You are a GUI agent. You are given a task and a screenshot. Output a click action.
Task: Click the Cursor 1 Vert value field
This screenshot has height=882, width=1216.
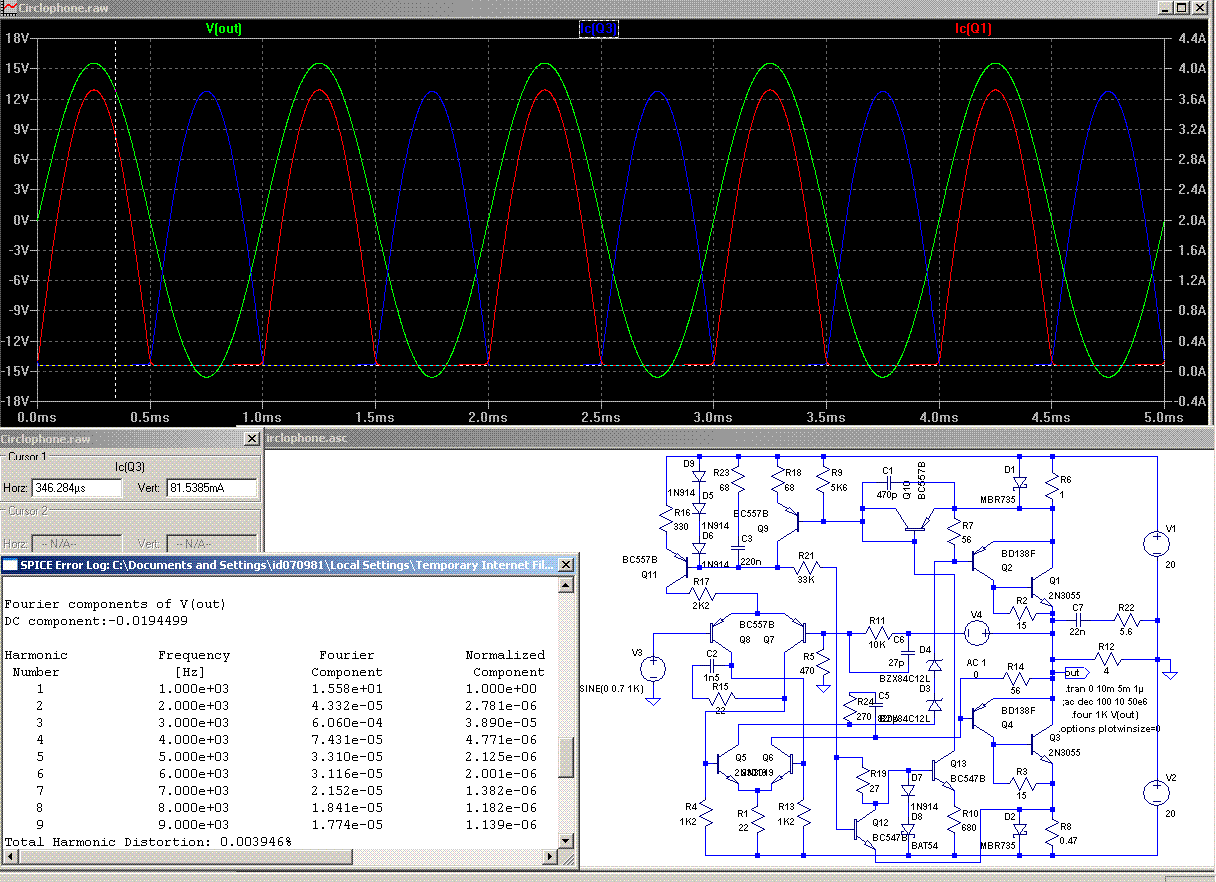211,488
